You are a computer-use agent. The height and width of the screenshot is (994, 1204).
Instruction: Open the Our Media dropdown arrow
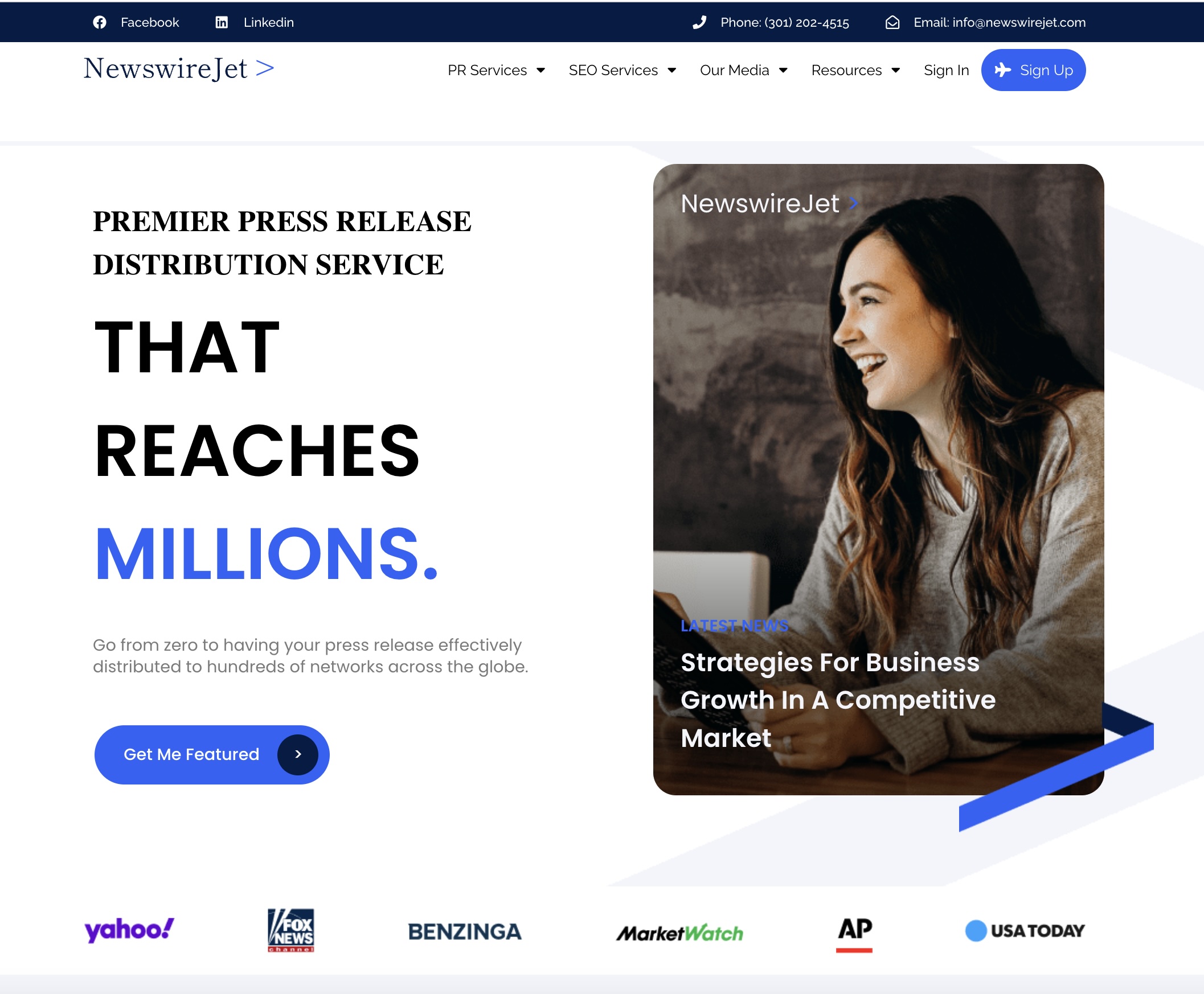(x=783, y=71)
